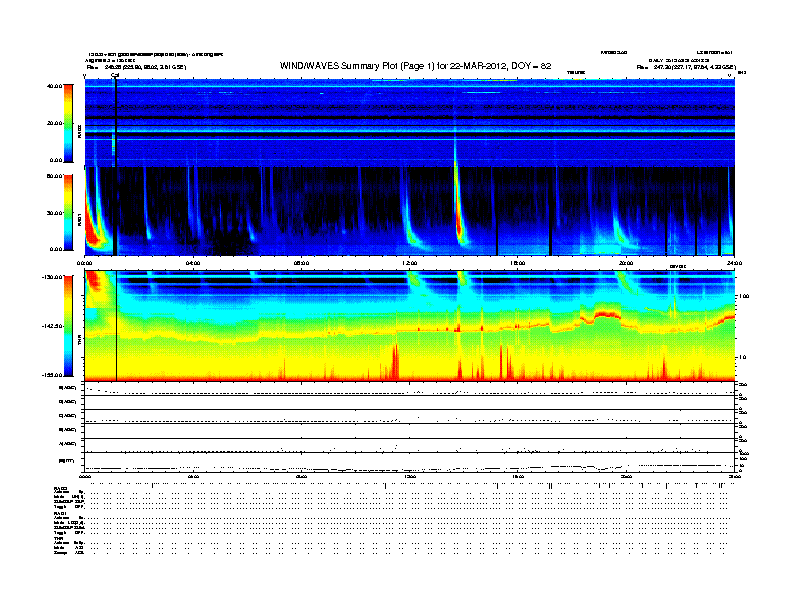
Task: Click the 60.00 label on RAD1 color scale
Action: pyautogui.click(x=54, y=176)
